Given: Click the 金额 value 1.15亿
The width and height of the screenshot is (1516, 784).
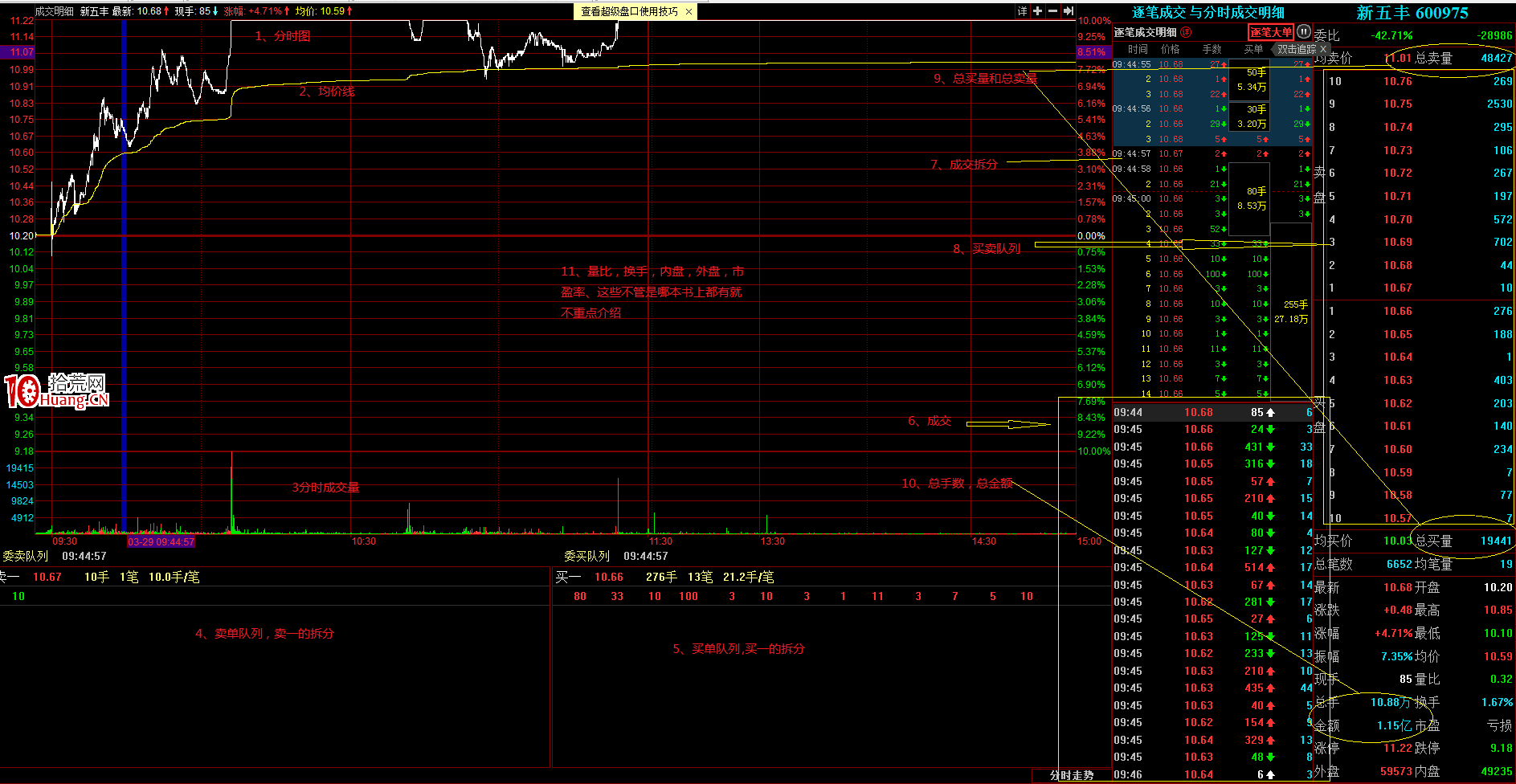Looking at the screenshot, I should click(1394, 725).
